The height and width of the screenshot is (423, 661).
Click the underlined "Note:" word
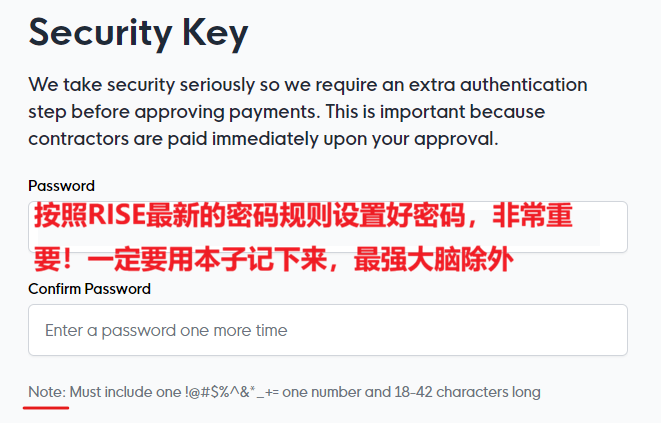point(47,392)
